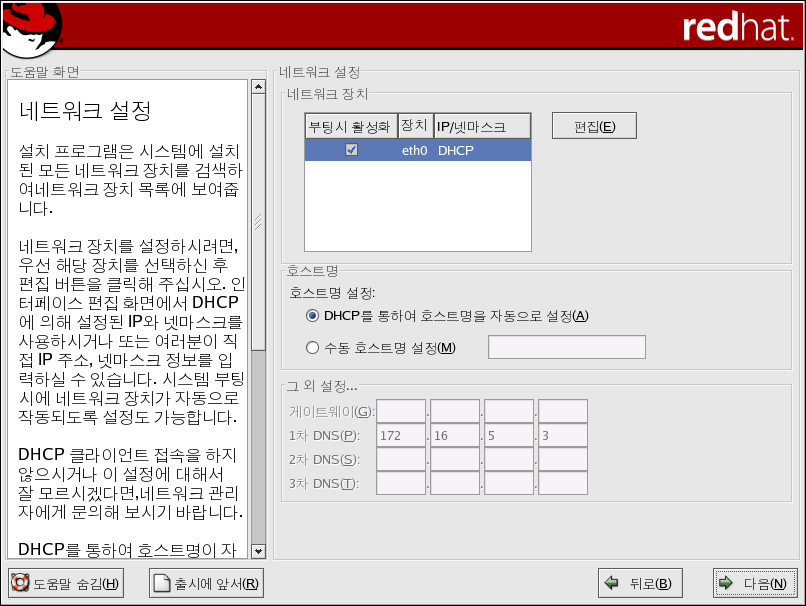Click the help panel scroll up arrow

pyautogui.click(x=258, y=87)
